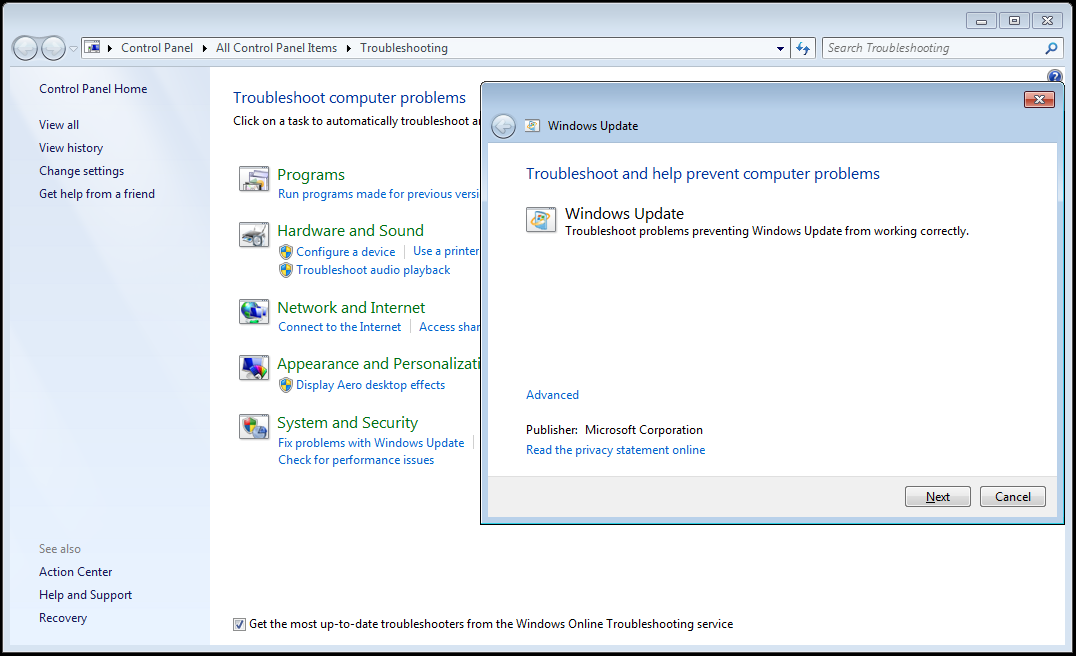Click the Programs category icon
Viewport: 1076px width, 656px height.
pyautogui.click(x=254, y=178)
